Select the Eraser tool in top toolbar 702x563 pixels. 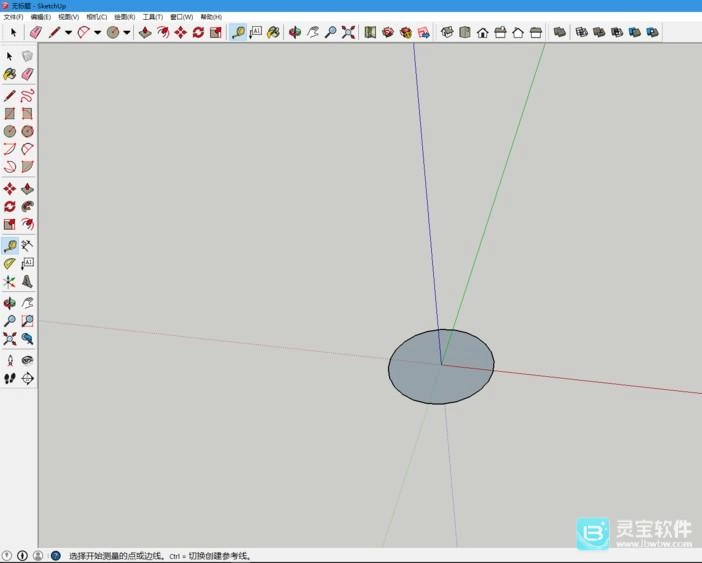coord(35,32)
